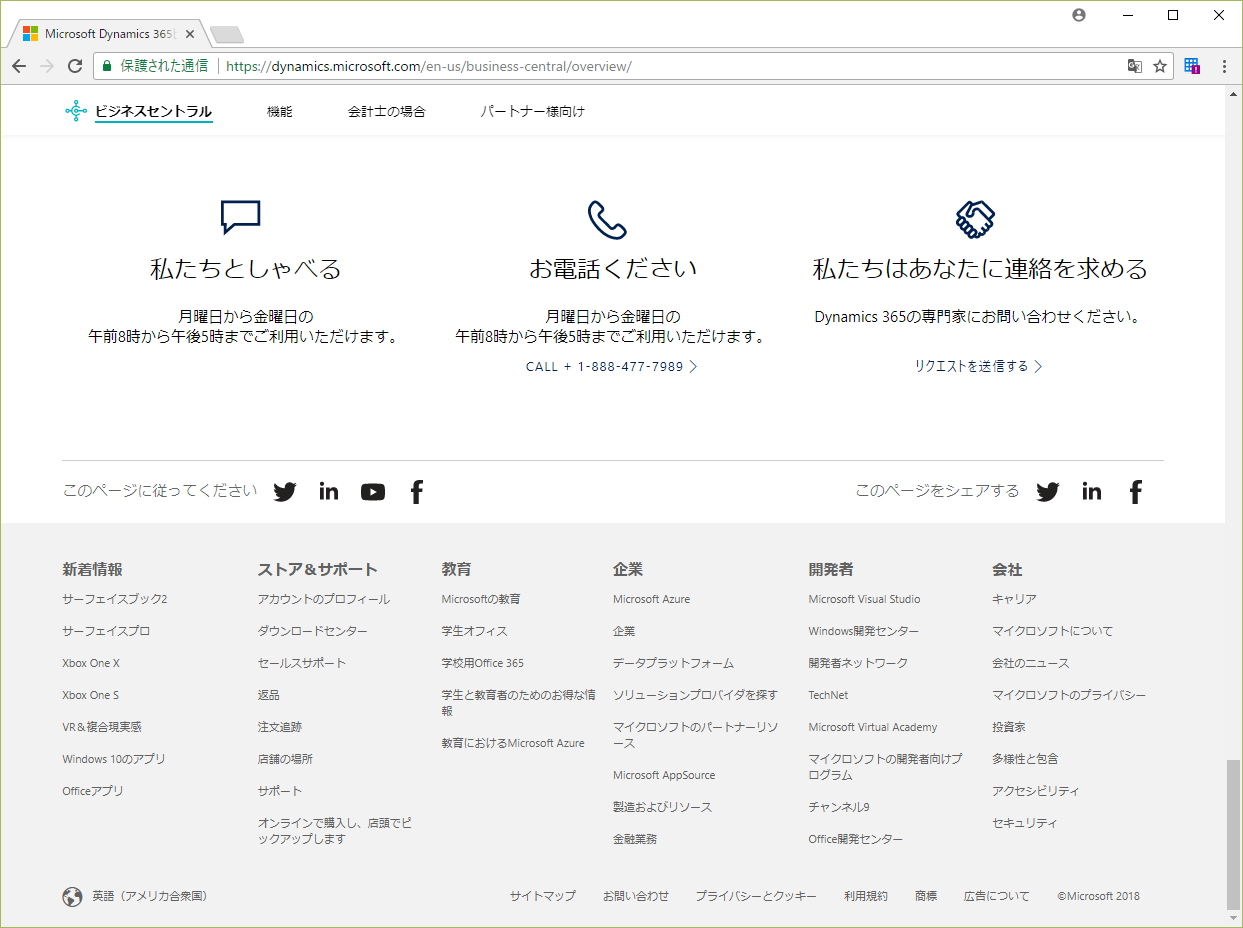Image resolution: width=1243 pixels, height=928 pixels.
Task: Click the Business Central logo icon
Action: pyautogui.click(x=76, y=111)
